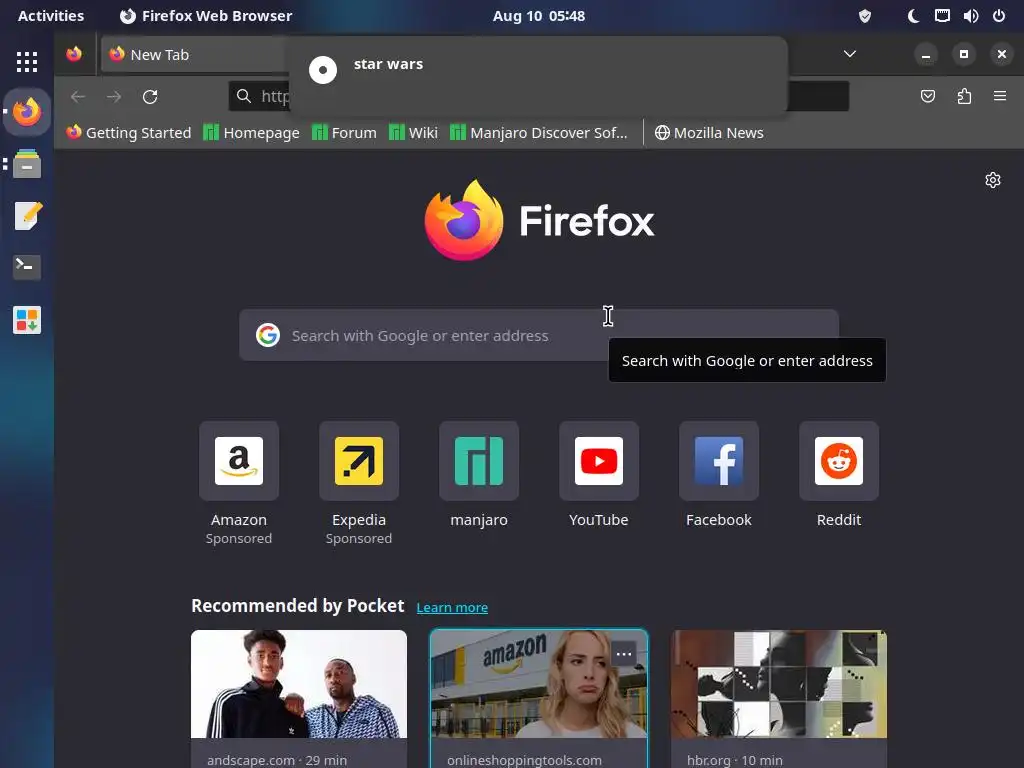Click the Firefox icon in the dock
This screenshot has width=1024, height=768.
[x=27, y=112]
